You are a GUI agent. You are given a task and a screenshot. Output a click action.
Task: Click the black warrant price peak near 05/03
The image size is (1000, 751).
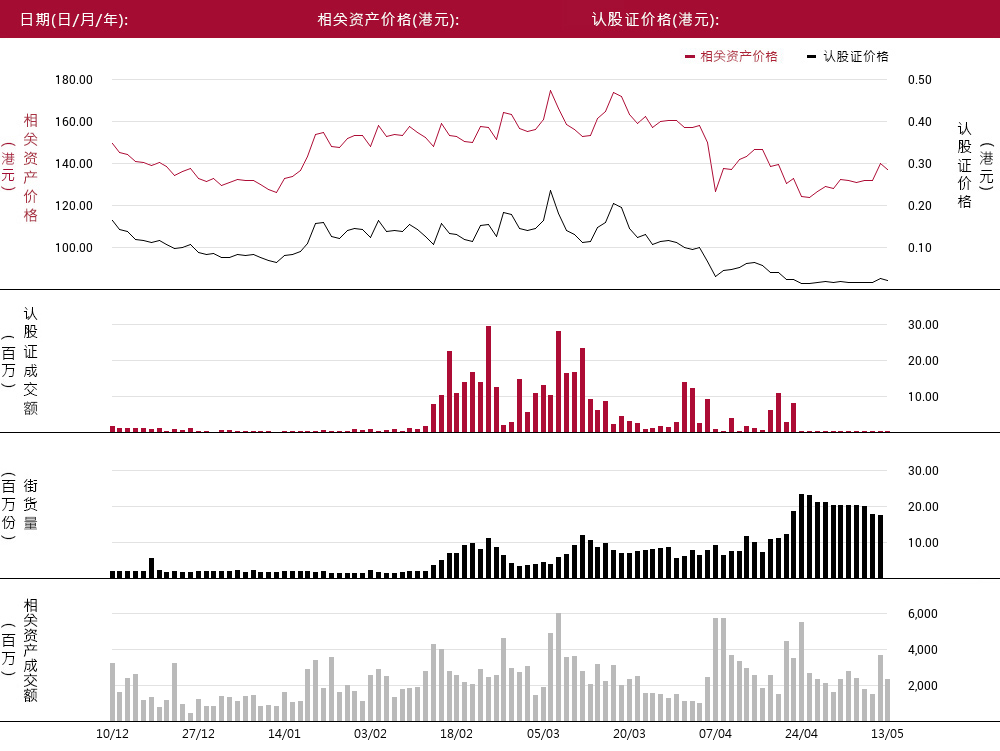(550, 190)
